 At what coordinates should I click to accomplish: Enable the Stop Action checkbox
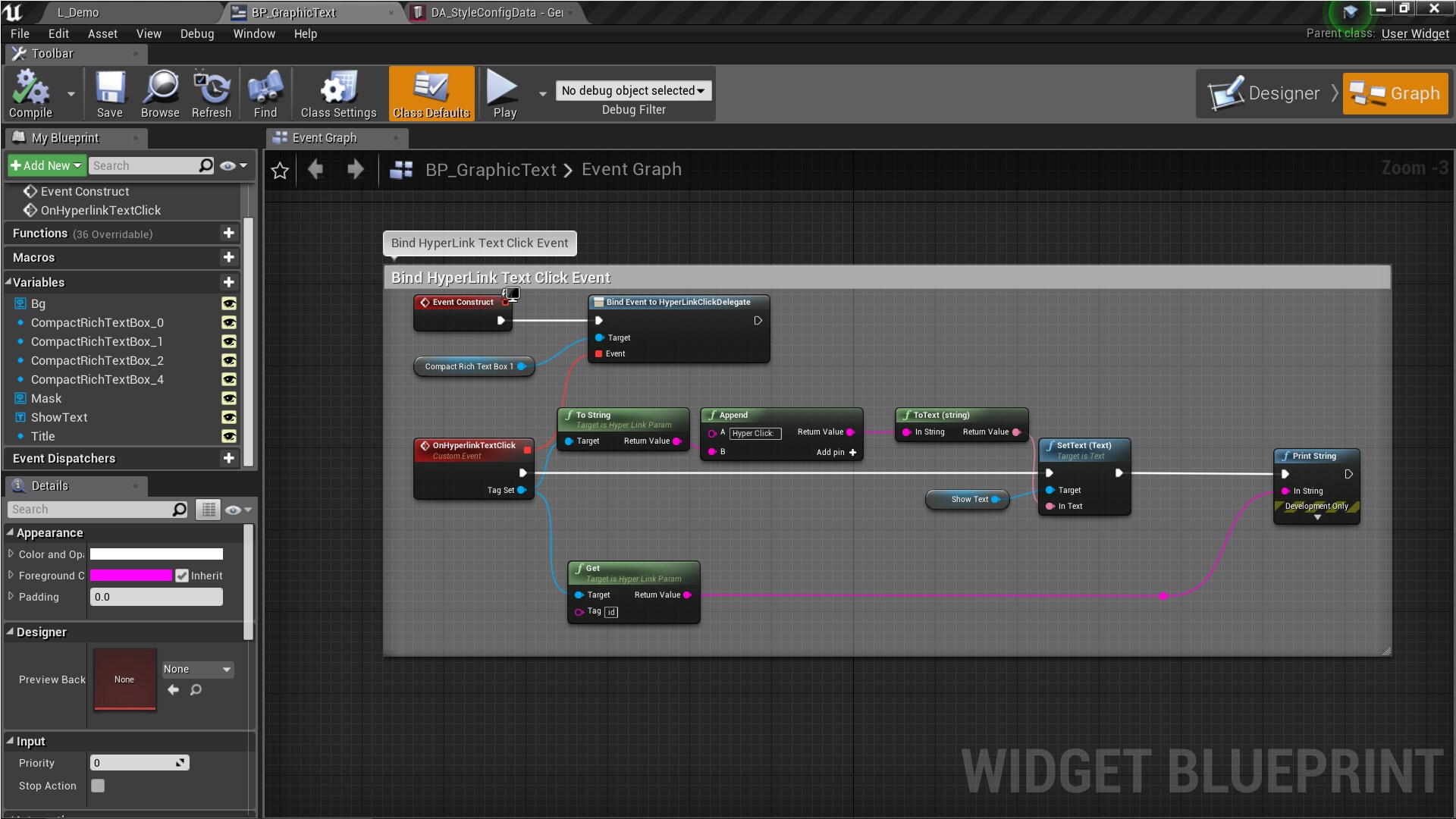[x=97, y=786]
